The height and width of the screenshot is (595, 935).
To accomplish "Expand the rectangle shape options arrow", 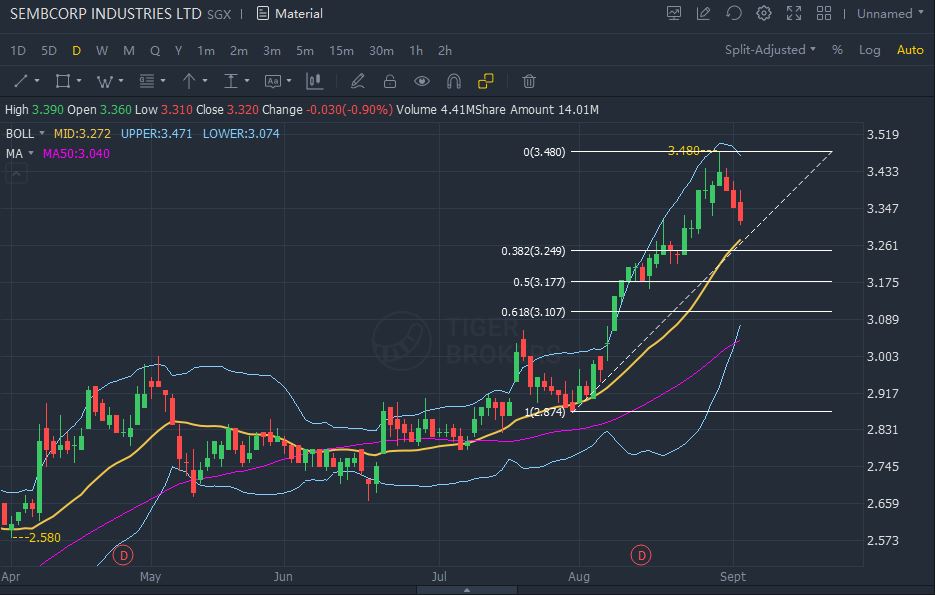I will click(79, 80).
